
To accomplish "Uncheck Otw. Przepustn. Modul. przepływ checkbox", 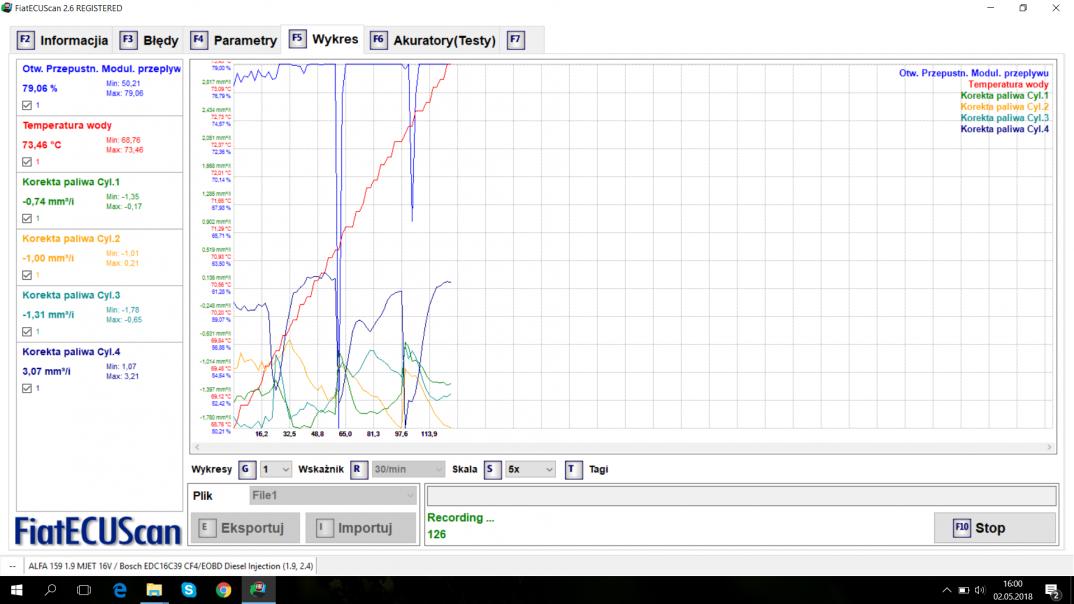I will [x=27, y=105].
